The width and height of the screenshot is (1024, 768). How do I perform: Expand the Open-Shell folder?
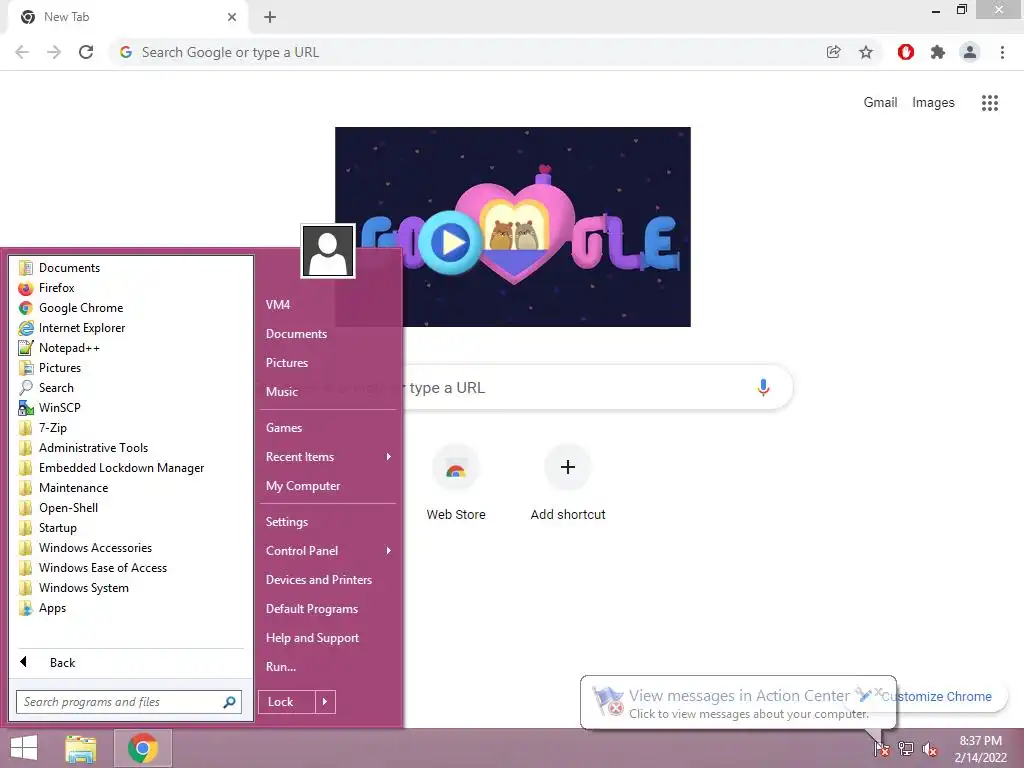[68, 508]
